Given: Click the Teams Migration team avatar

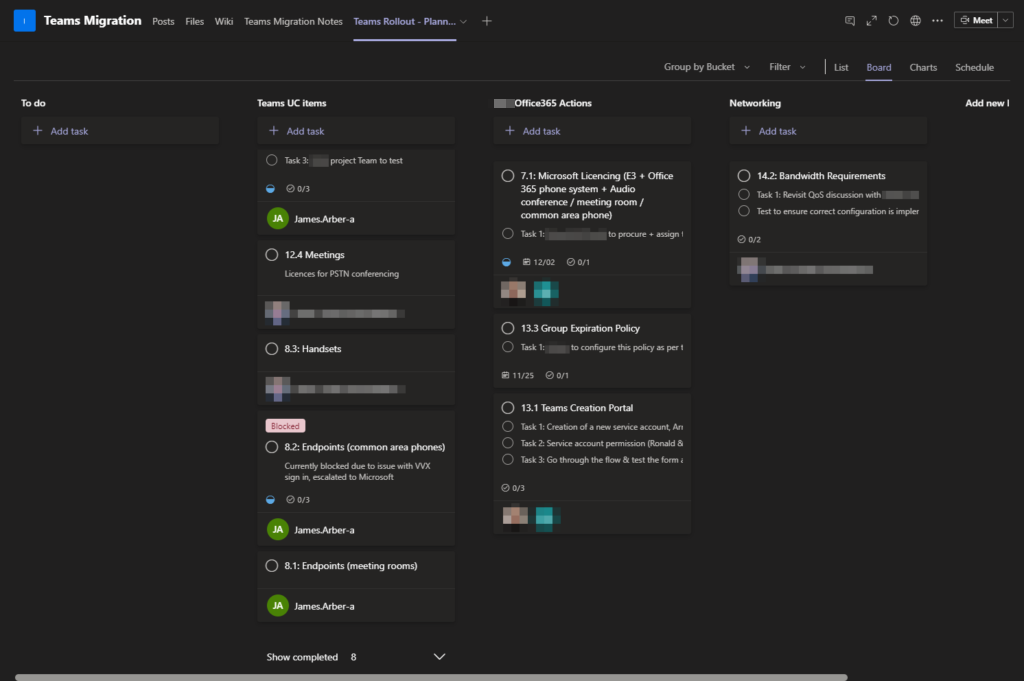Looking at the screenshot, I should click(x=25, y=20).
